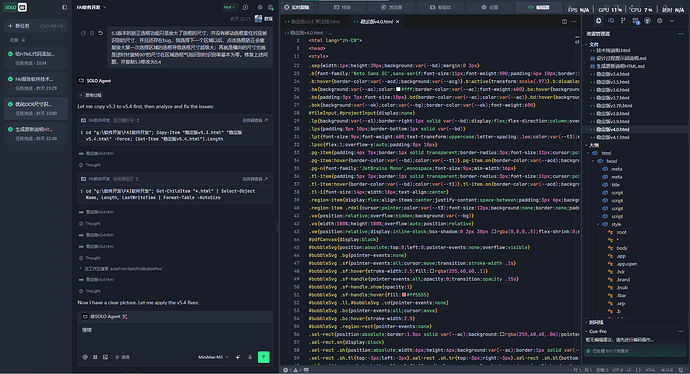Open the run mode dropdown on the Get-ChildItem block
The height and width of the screenshot is (374, 690).
coord(126,179)
